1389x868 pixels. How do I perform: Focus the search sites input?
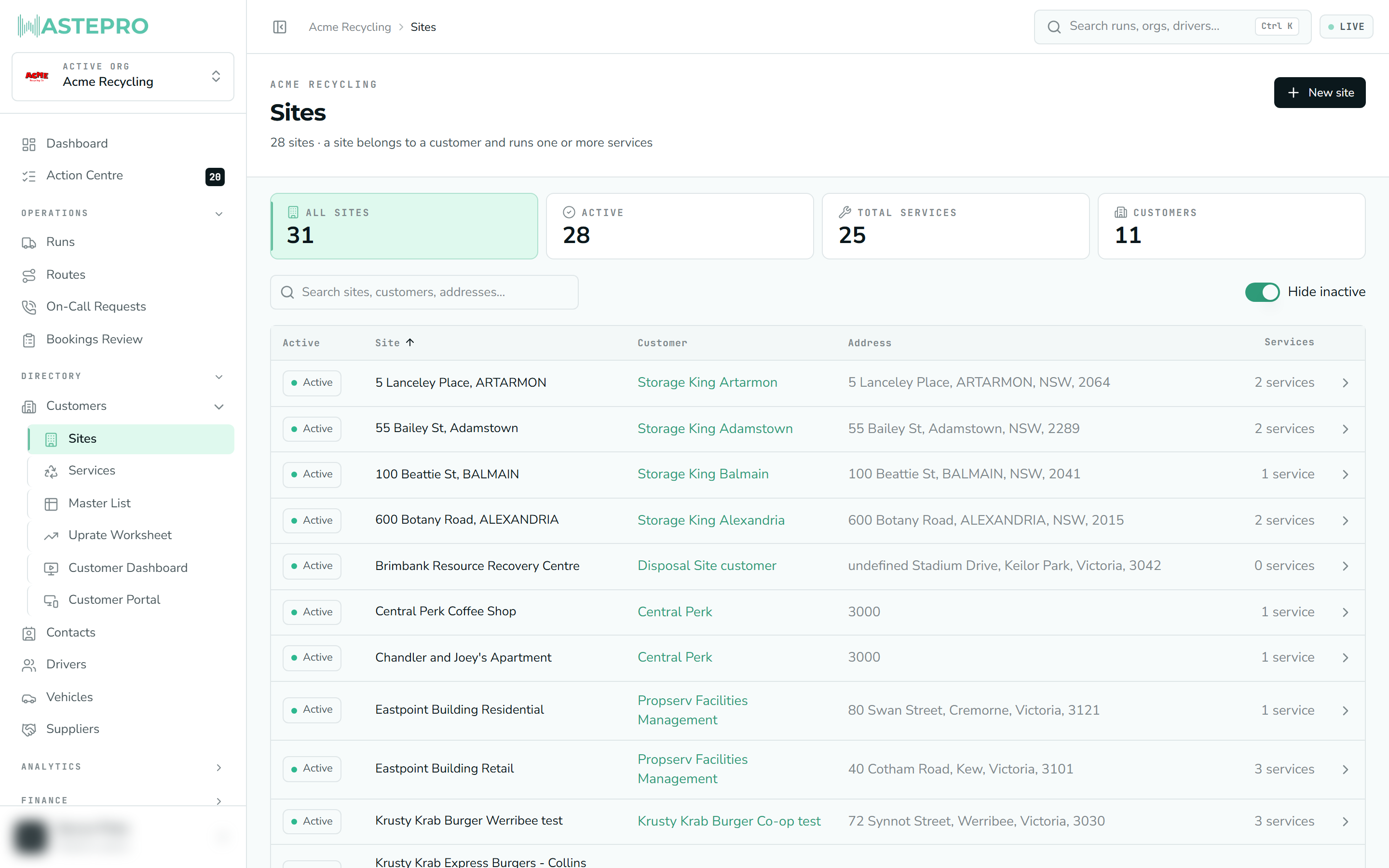[424, 292]
